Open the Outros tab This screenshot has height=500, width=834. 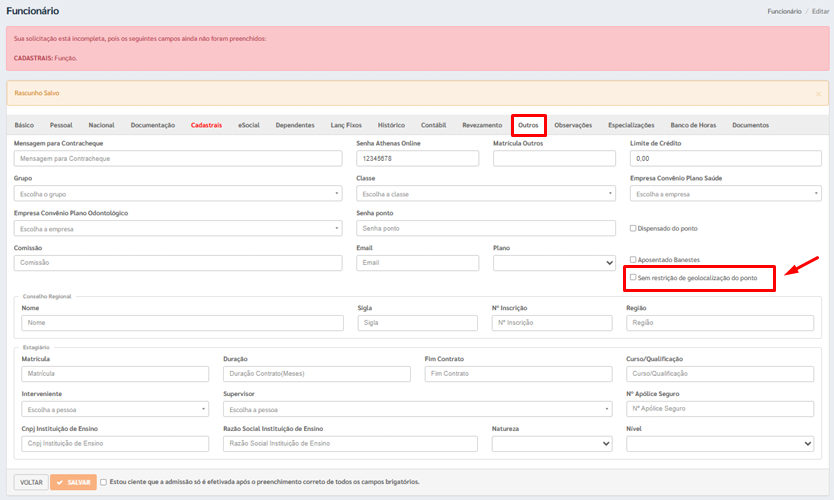(x=529, y=125)
